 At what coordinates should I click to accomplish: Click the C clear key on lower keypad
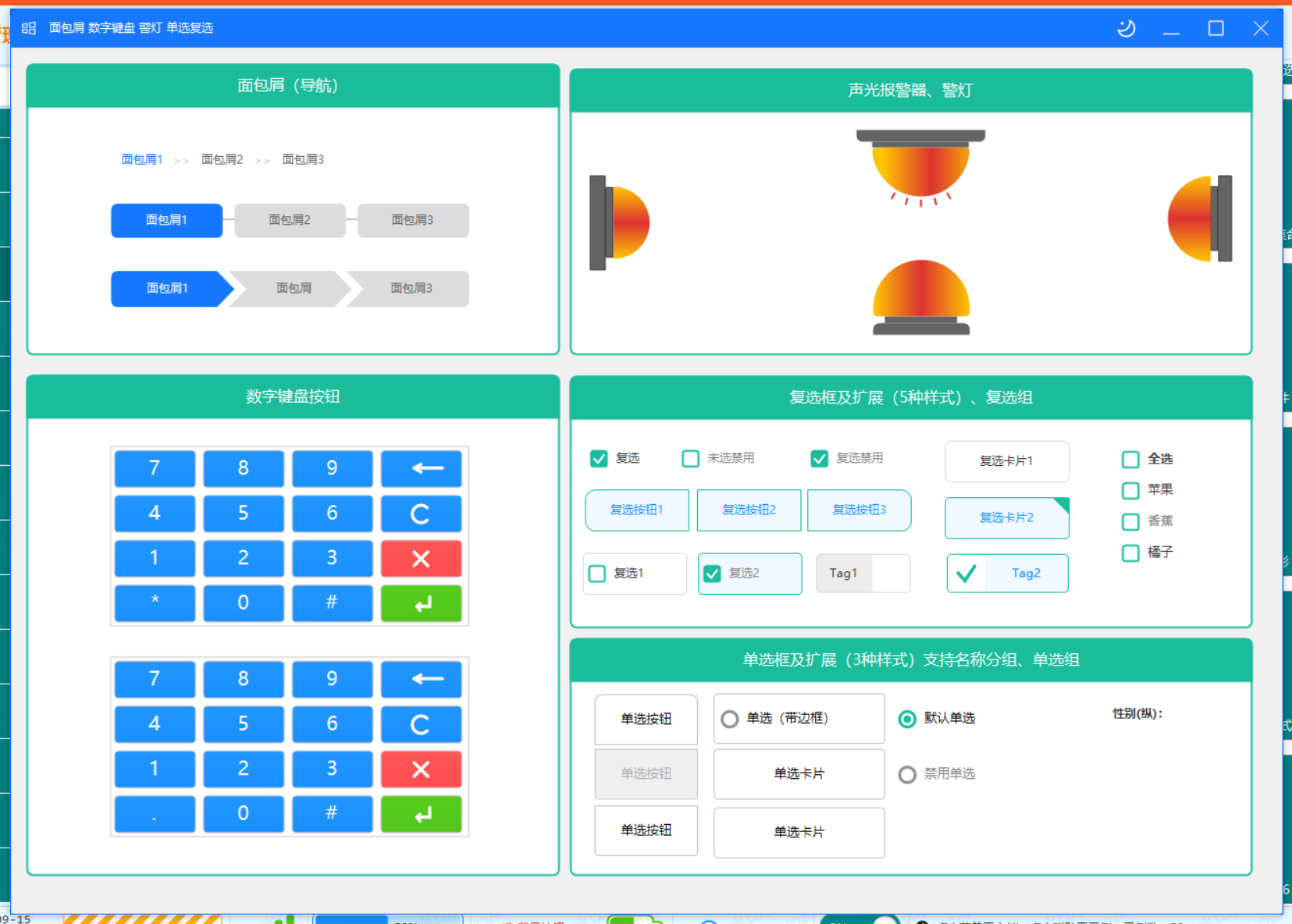click(421, 724)
